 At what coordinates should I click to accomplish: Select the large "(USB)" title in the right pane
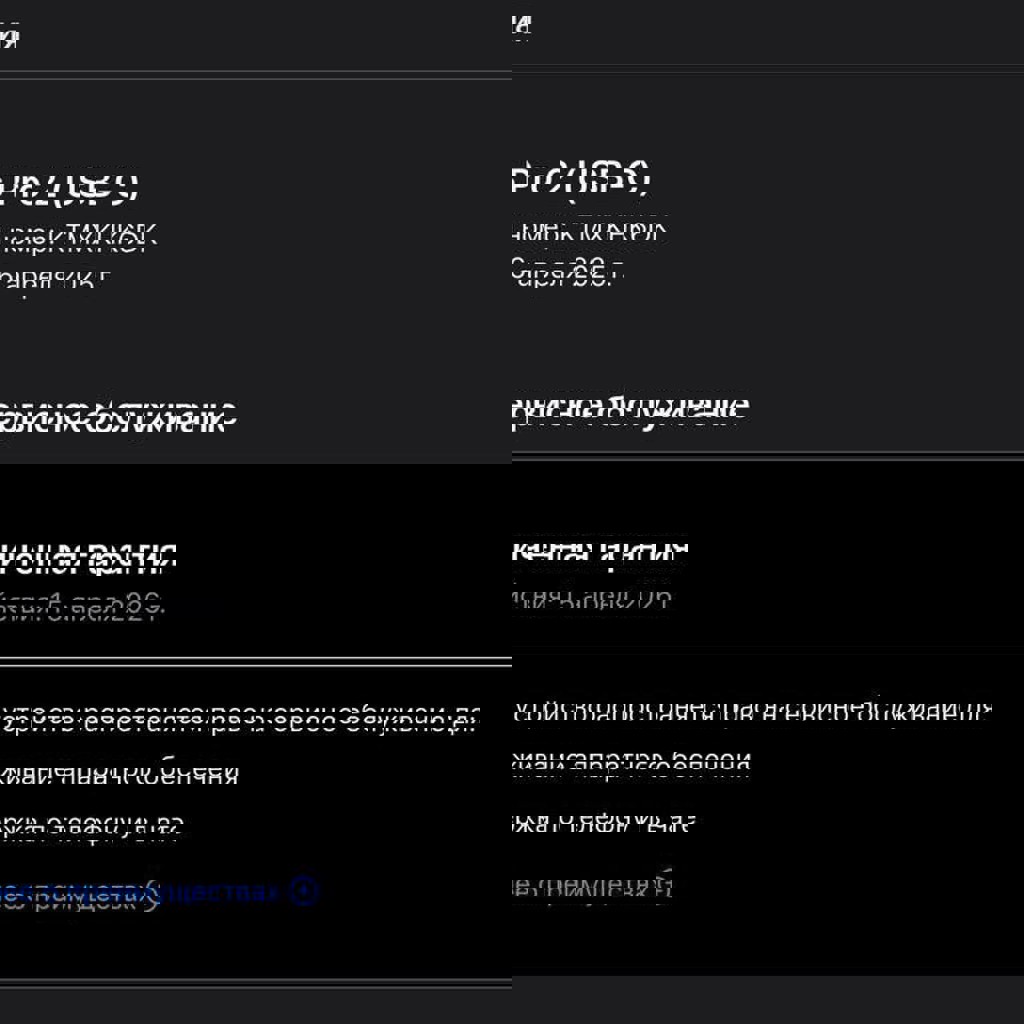pos(581,179)
